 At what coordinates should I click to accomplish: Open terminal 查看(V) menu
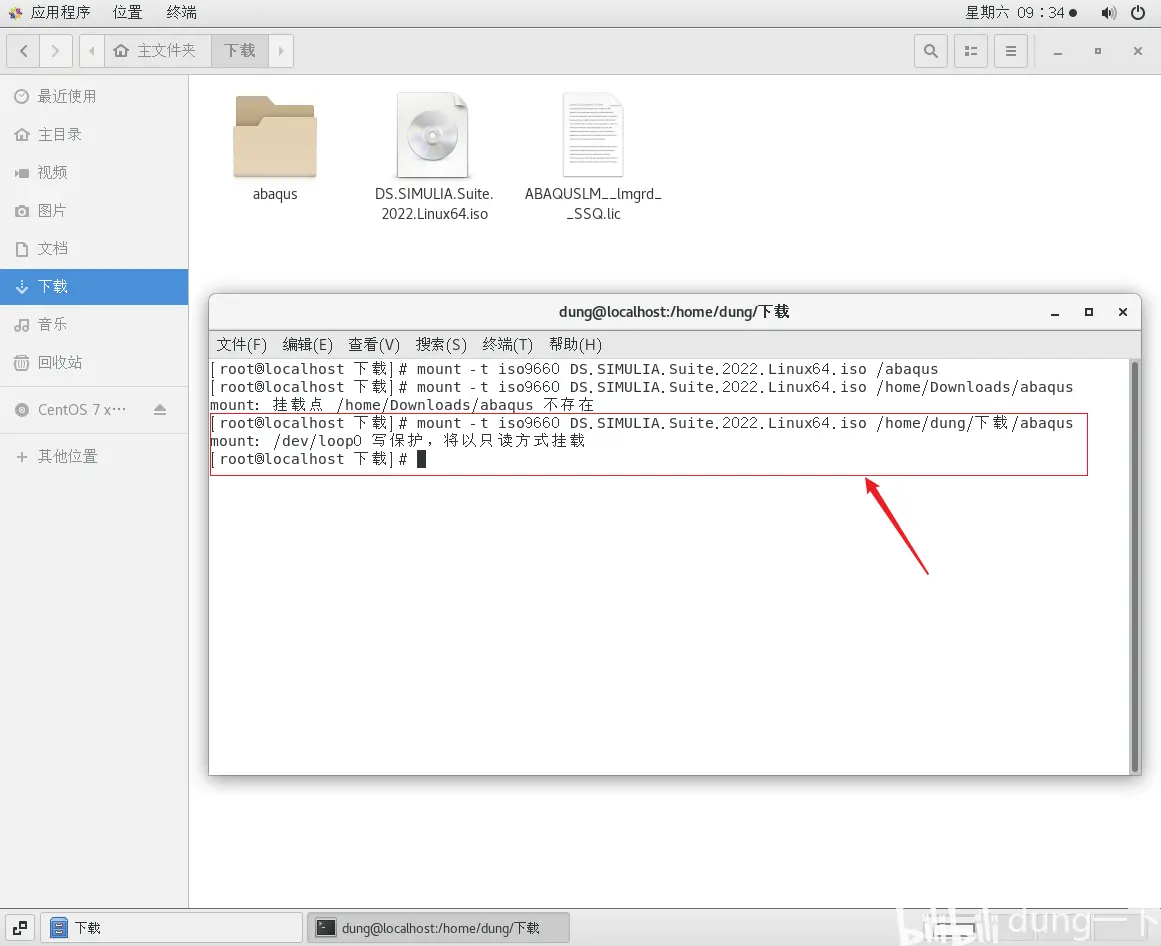[x=374, y=345]
